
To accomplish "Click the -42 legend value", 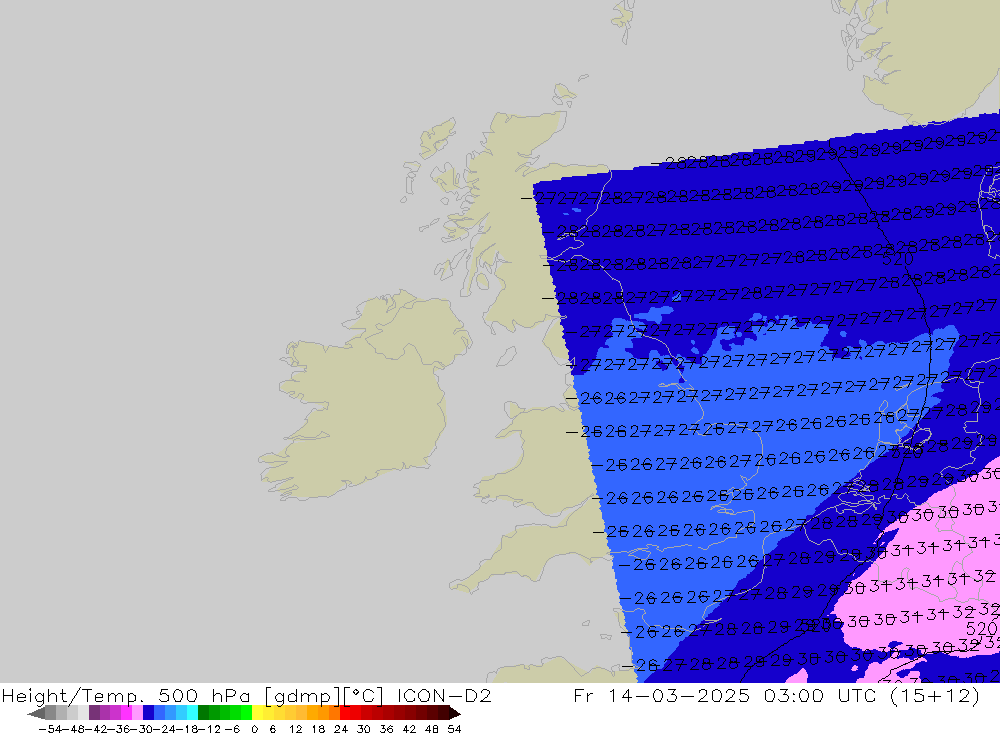I will pyautogui.click(x=98, y=729).
